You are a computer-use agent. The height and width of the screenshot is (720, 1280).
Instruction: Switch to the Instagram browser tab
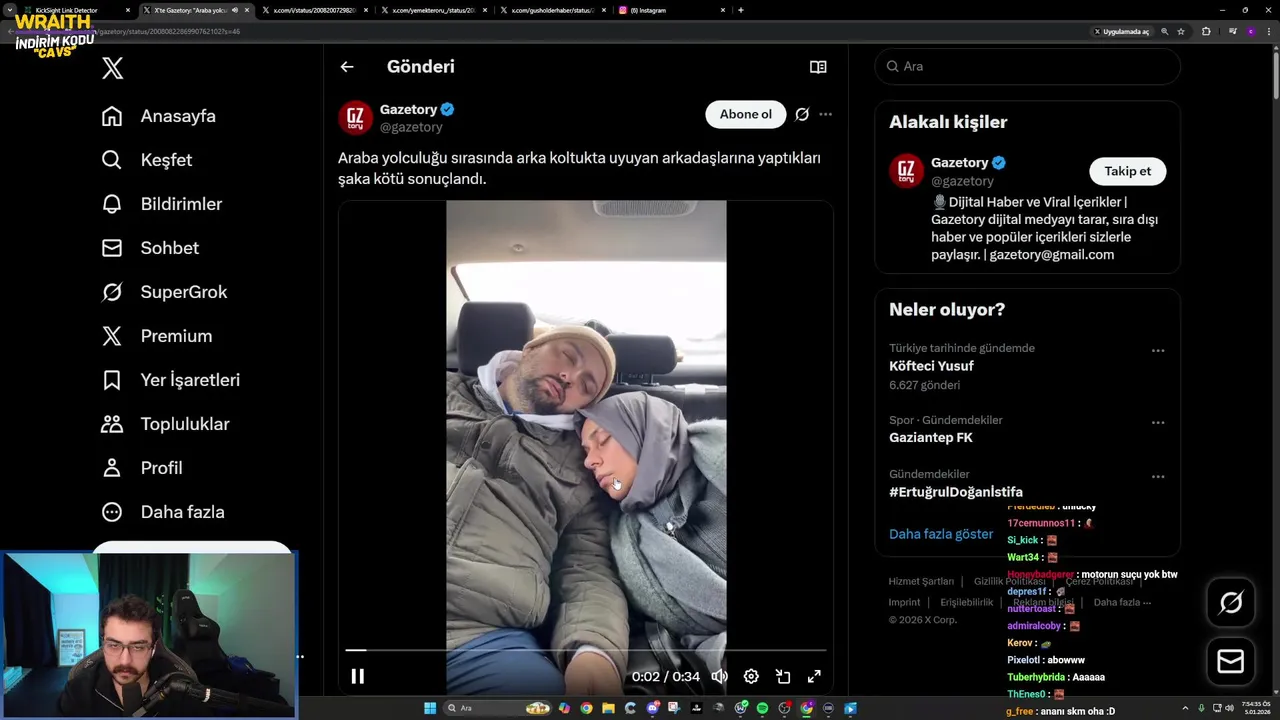tap(670, 10)
